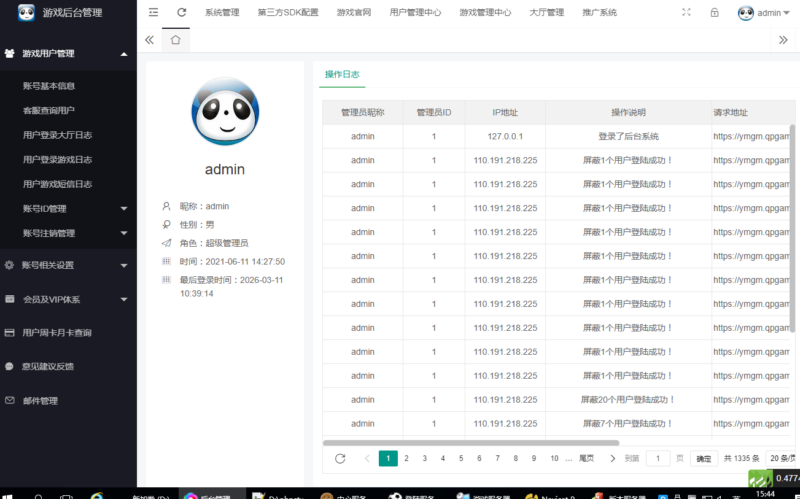The height and width of the screenshot is (499, 800).
Task: Go to page 5 of the log
Action: click(x=461, y=458)
